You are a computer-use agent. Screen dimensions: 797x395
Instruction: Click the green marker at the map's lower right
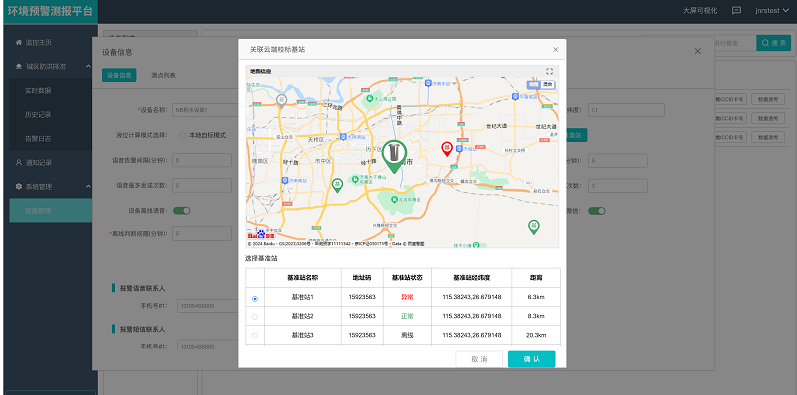click(x=533, y=227)
